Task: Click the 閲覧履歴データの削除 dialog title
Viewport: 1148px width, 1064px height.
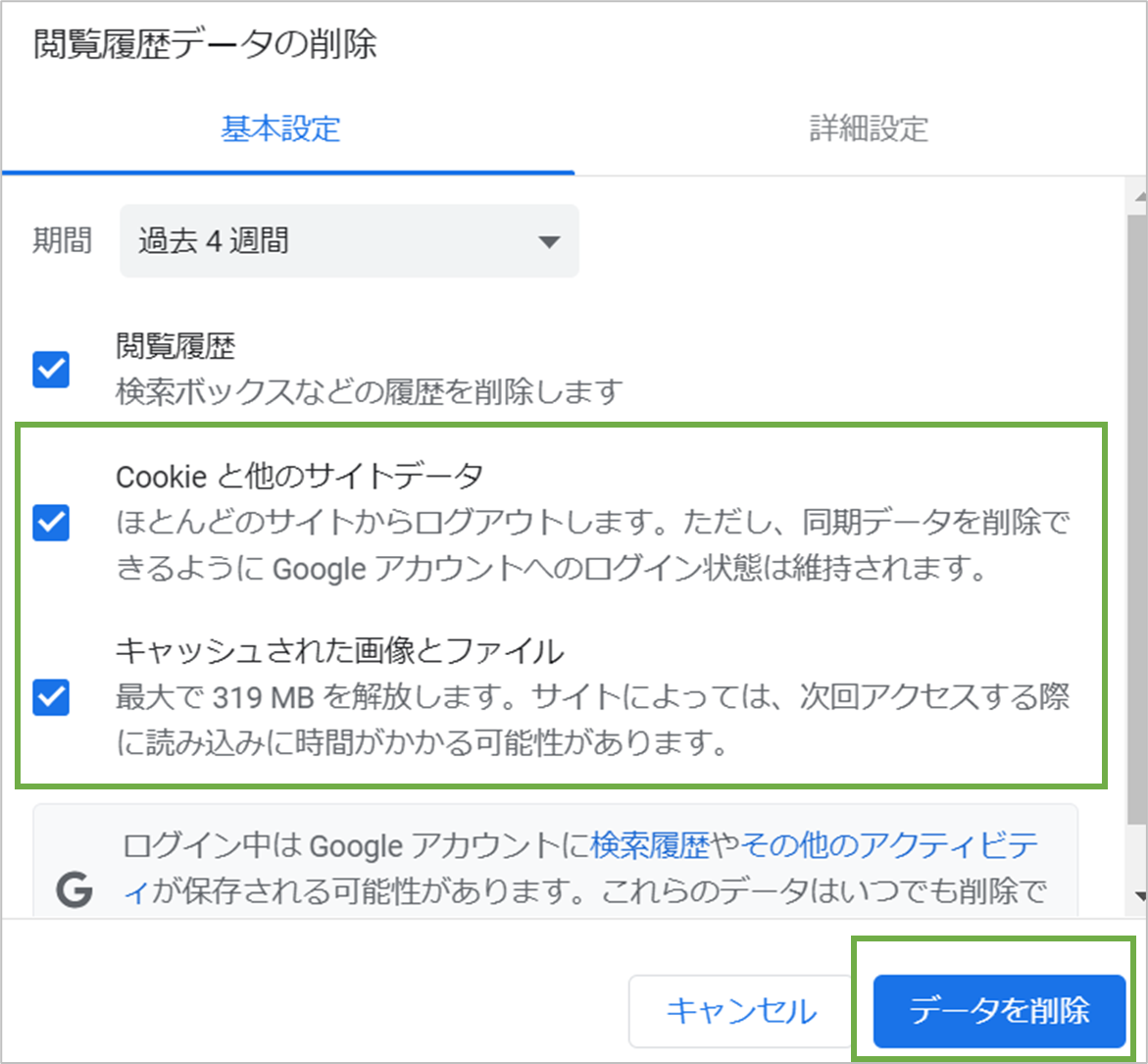Action: tap(205, 44)
